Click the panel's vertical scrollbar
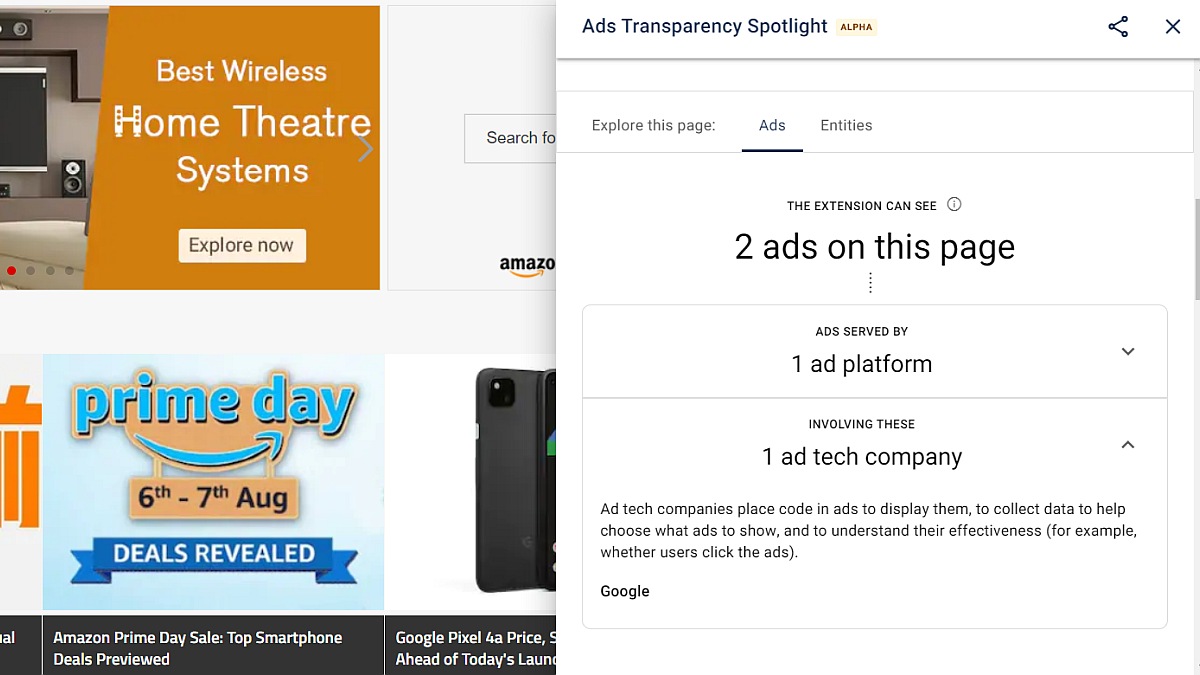The image size is (1200, 675). point(1195,250)
